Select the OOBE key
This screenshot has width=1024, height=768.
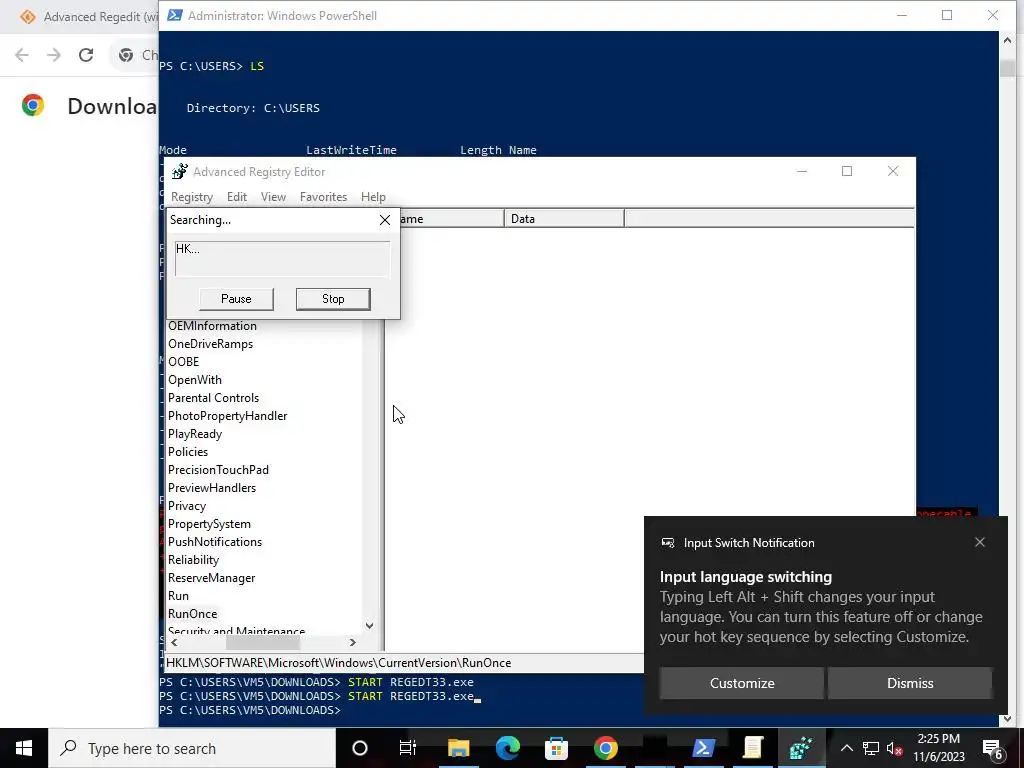click(184, 362)
